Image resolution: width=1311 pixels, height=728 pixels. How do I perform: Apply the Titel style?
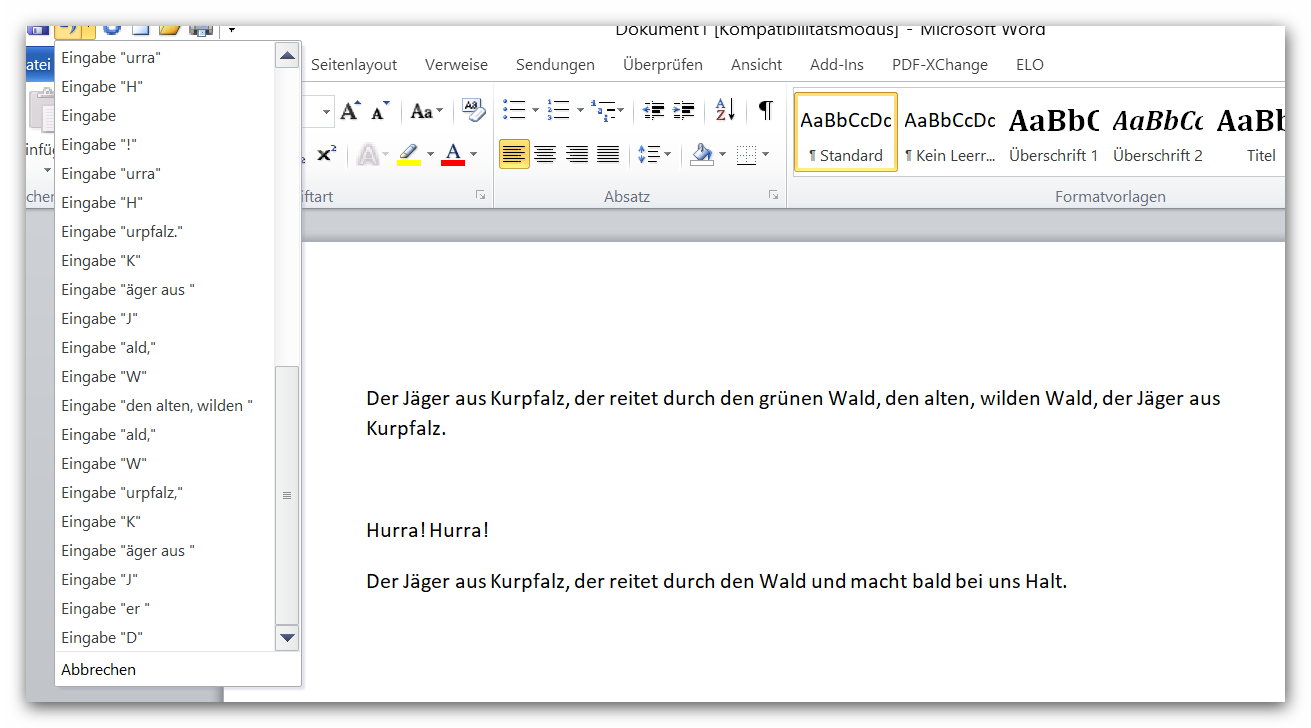click(x=1248, y=133)
